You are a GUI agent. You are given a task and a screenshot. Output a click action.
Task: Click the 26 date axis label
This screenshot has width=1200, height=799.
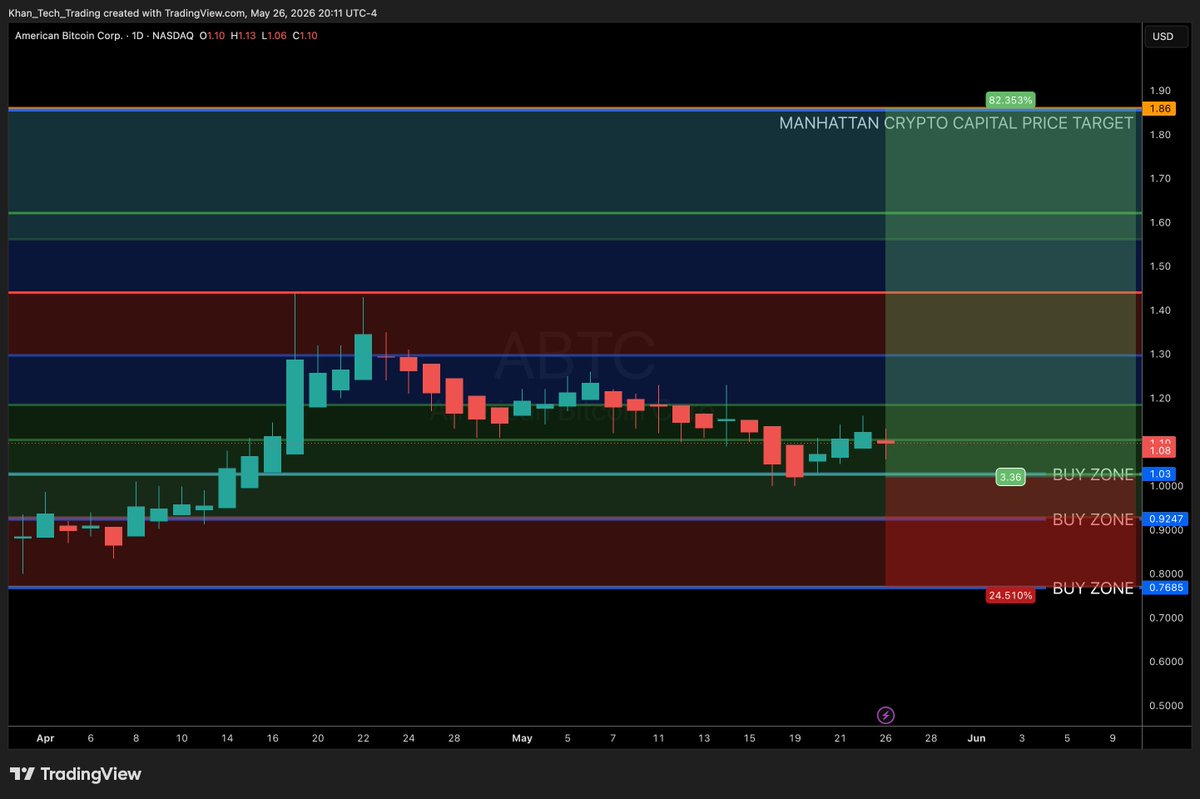coord(885,738)
